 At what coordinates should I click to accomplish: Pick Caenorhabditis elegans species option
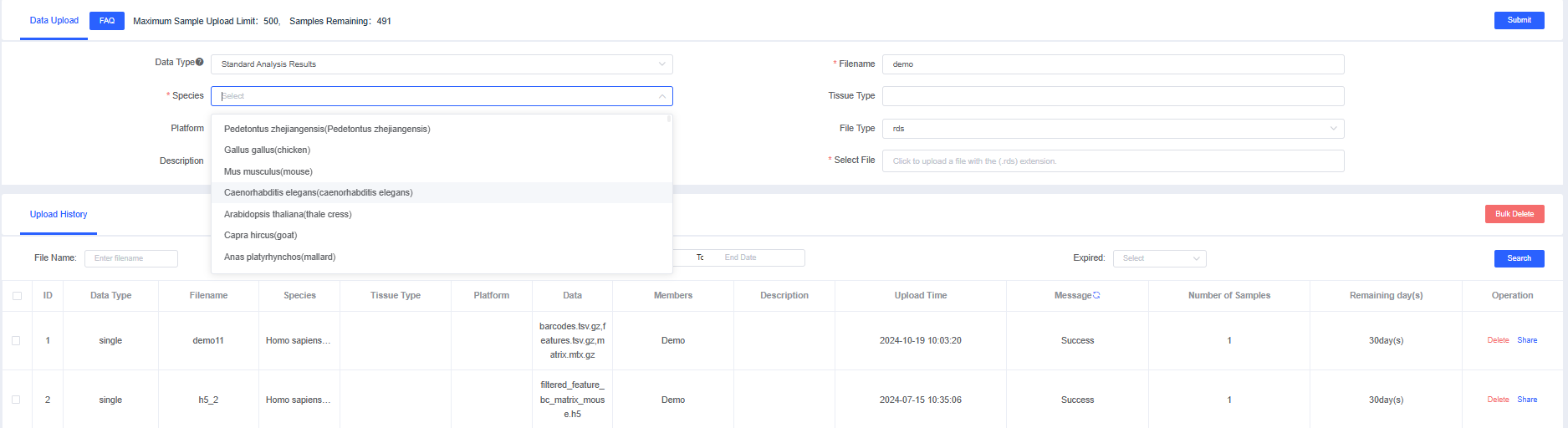coord(319,192)
